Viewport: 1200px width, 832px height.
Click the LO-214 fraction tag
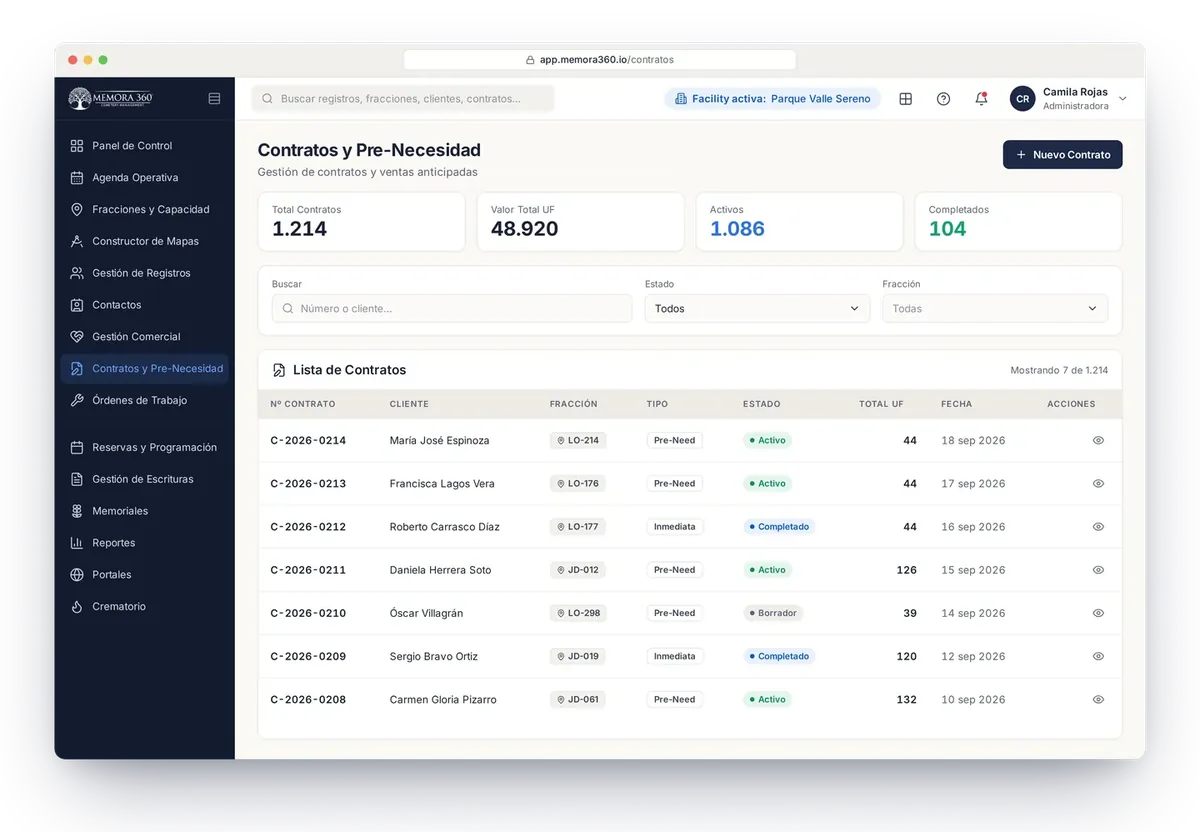[x=578, y=440]
